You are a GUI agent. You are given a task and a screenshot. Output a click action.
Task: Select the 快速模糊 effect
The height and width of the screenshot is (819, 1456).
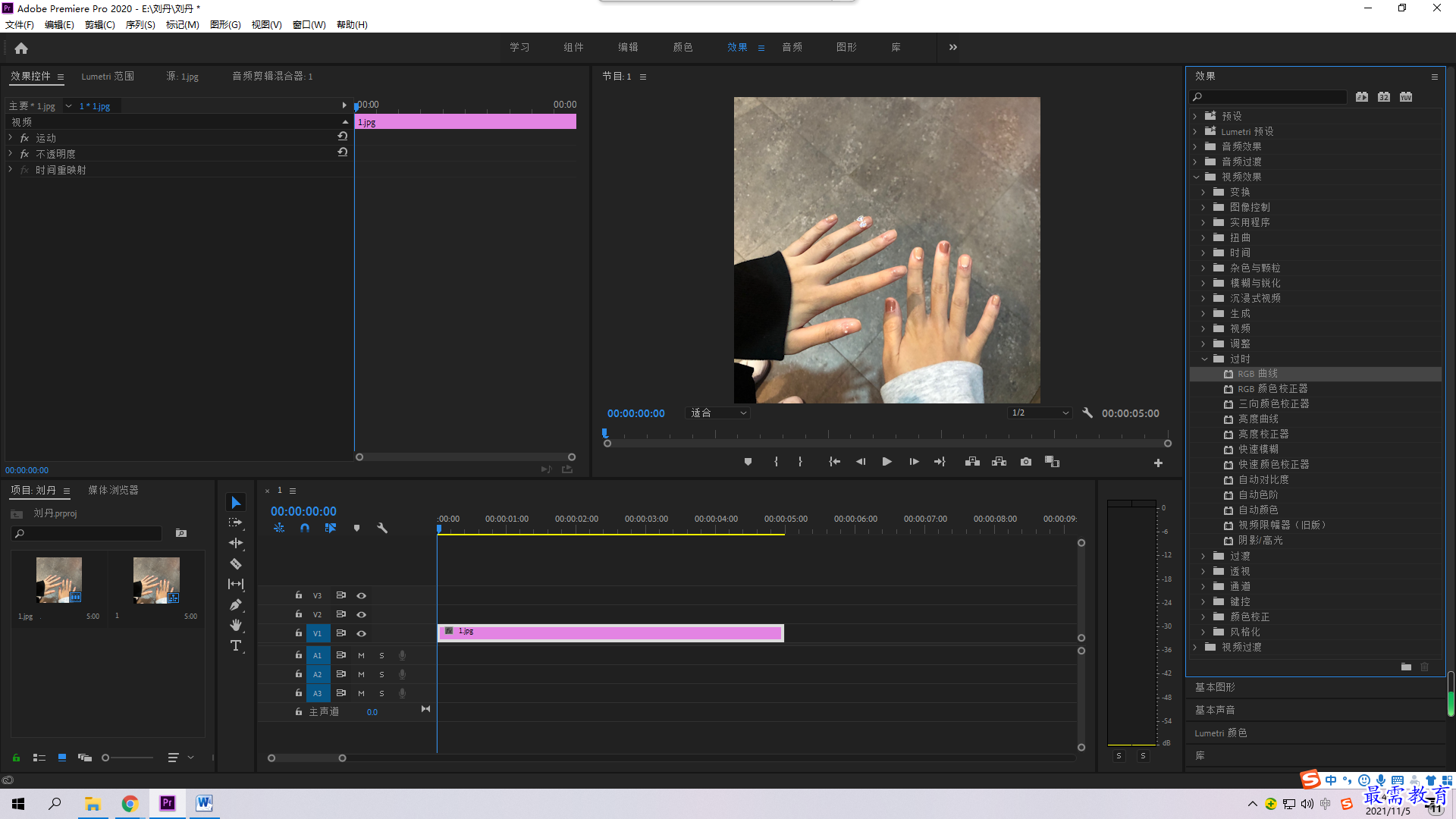pyautogui.click(x=1258, y=450)
